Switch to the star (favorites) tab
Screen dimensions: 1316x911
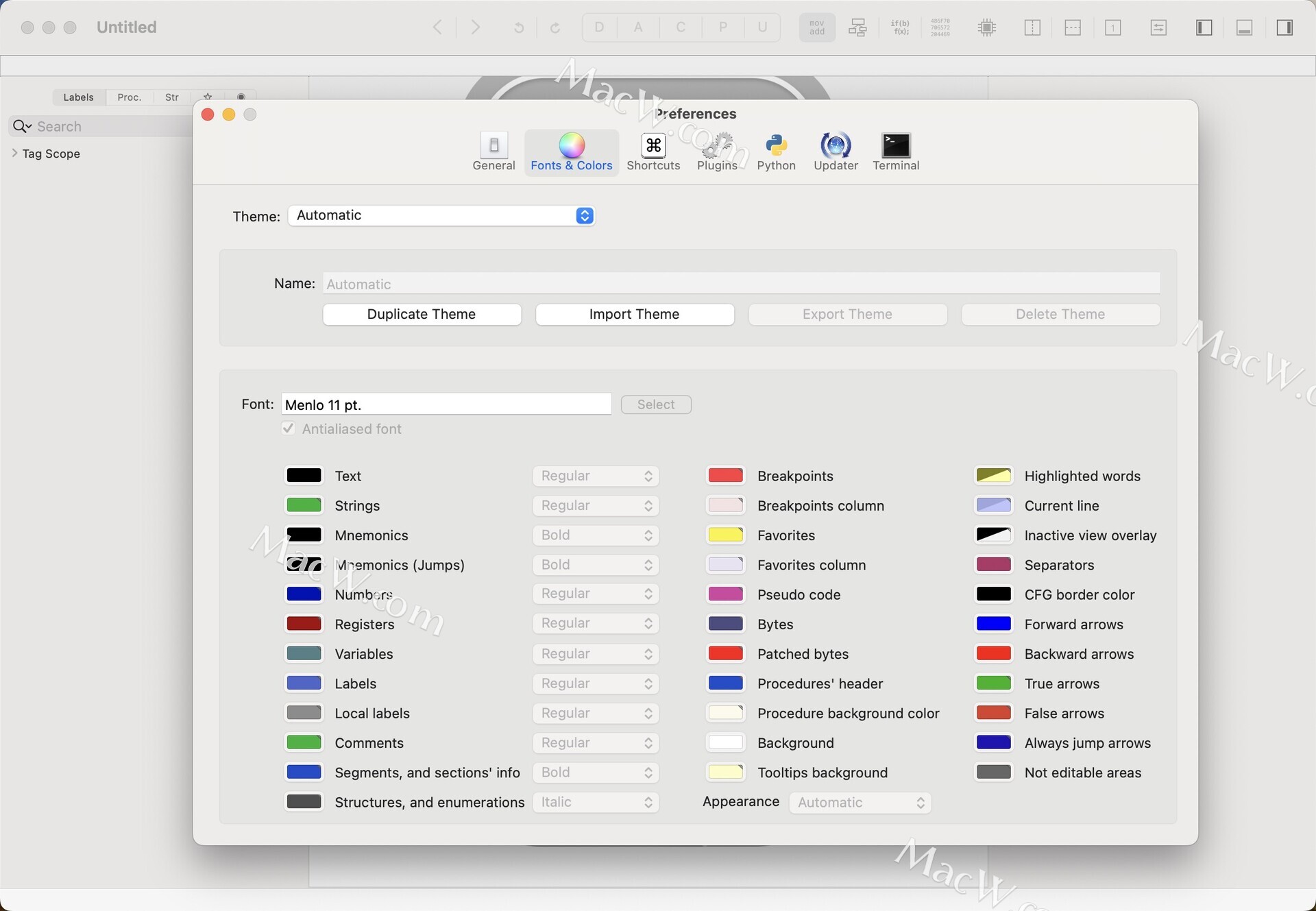tap(208, 97)
